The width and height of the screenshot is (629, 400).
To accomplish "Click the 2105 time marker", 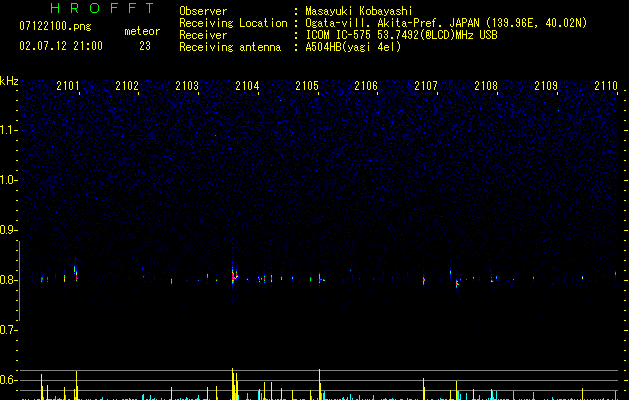I will tap(307, 86).
